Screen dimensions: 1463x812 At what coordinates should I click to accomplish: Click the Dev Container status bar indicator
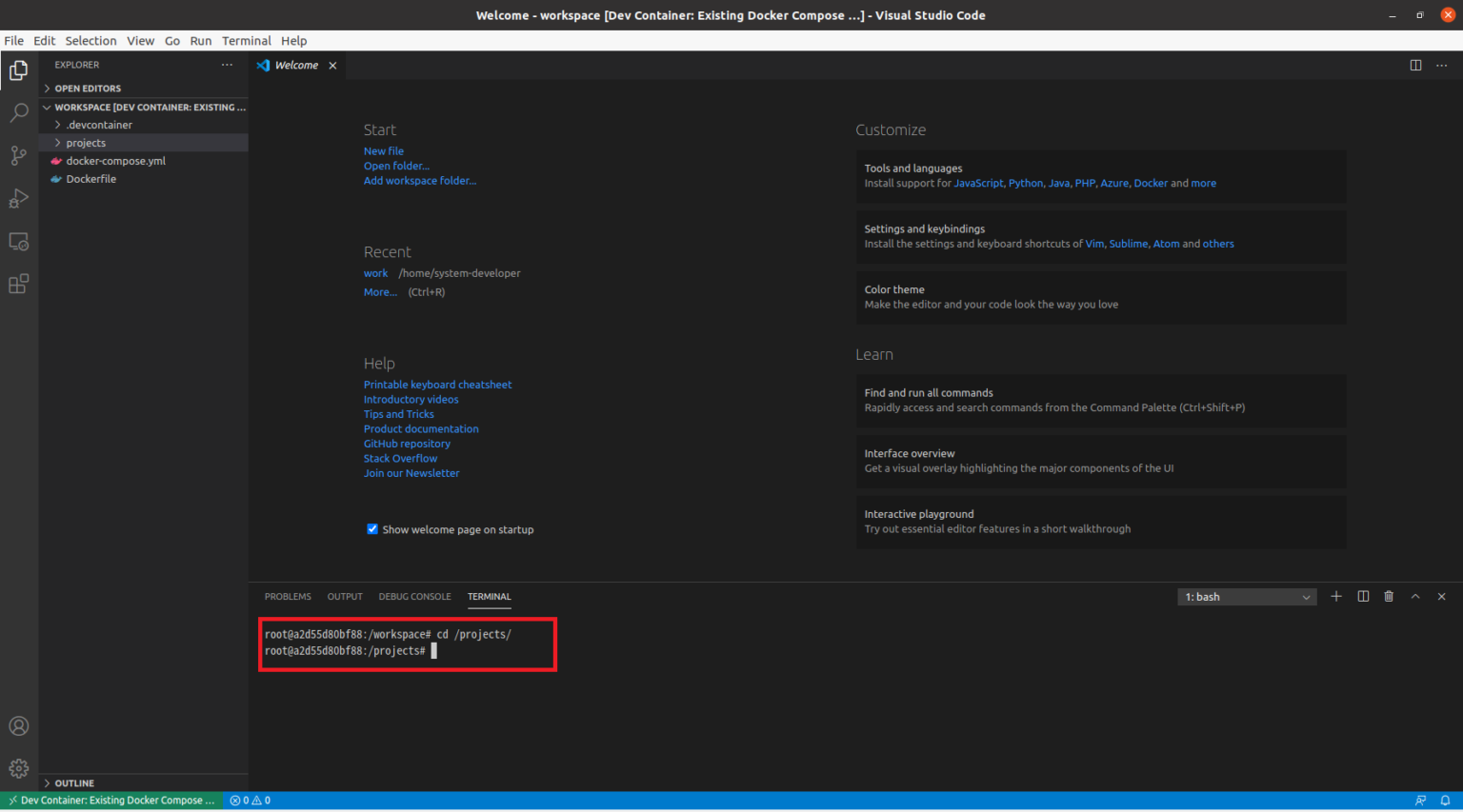(111, 800)
